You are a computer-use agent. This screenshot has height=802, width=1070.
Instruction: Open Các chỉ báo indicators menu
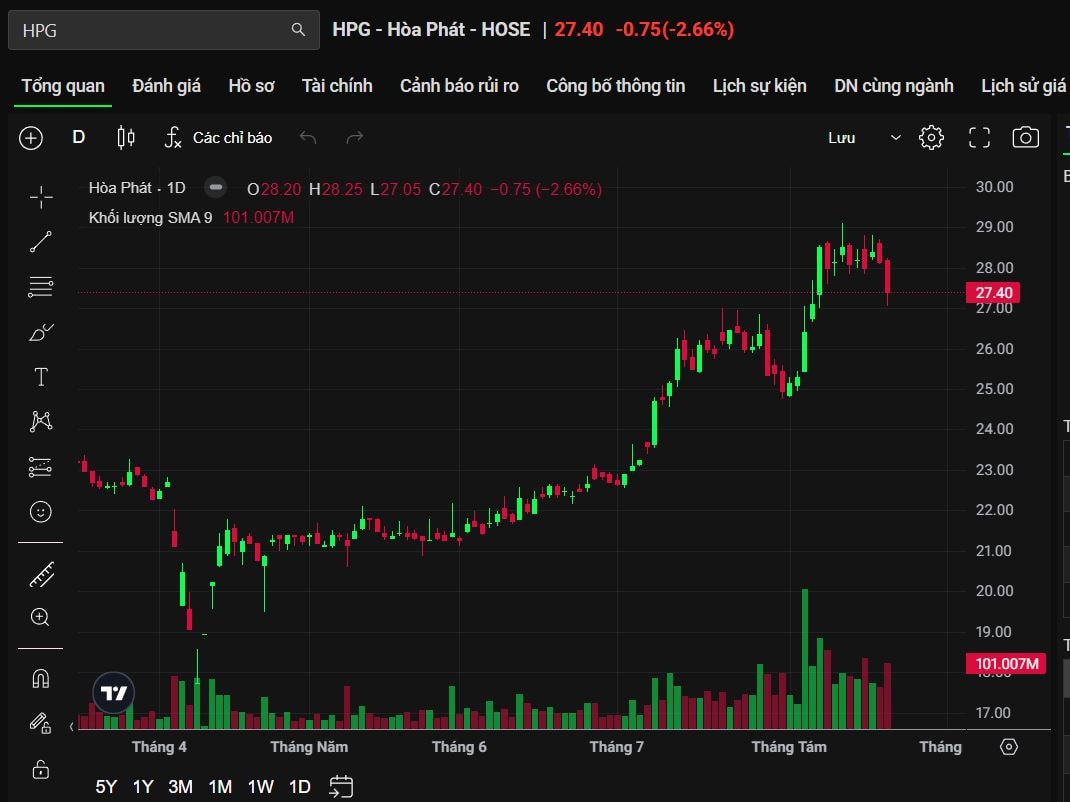(219, 138)
